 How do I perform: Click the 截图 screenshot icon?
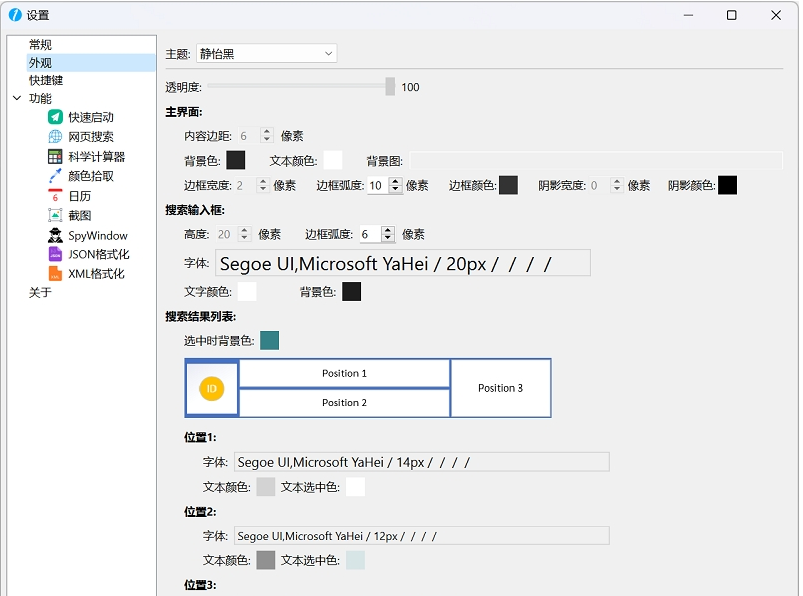[x=55, y=215]
